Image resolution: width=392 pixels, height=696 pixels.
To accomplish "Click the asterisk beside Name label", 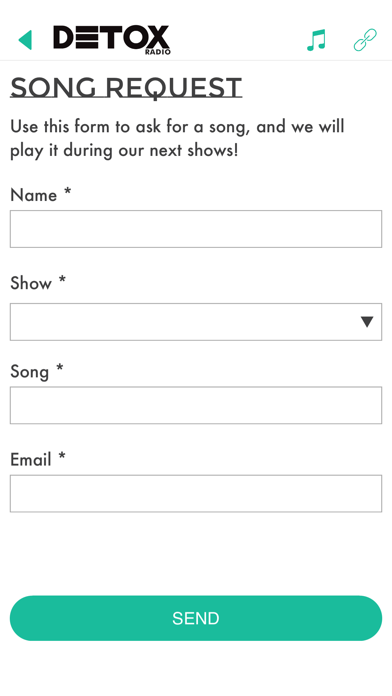I will coord(67,191).
